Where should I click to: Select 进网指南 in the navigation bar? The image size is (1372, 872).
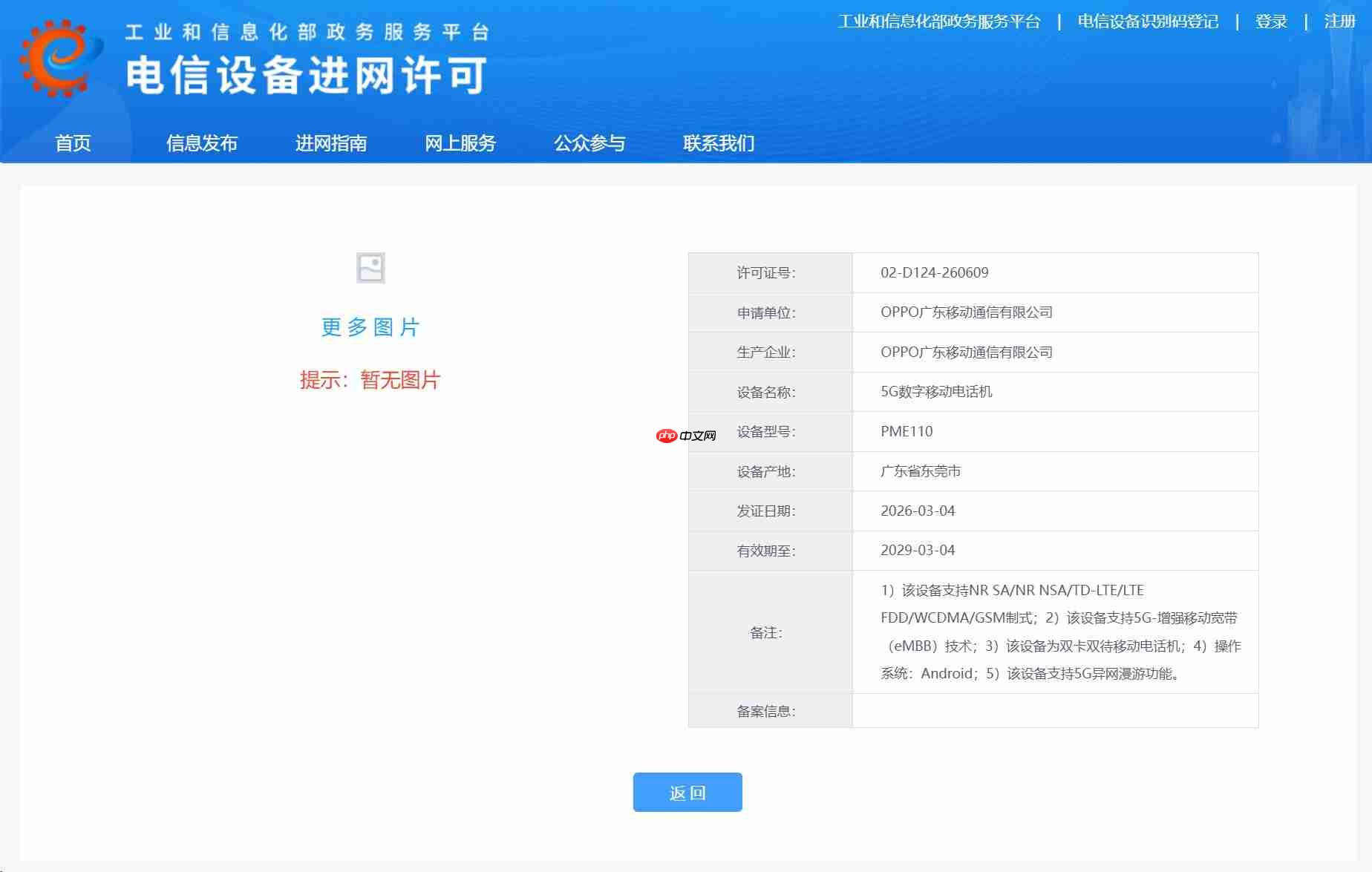(x=331, y=143)
